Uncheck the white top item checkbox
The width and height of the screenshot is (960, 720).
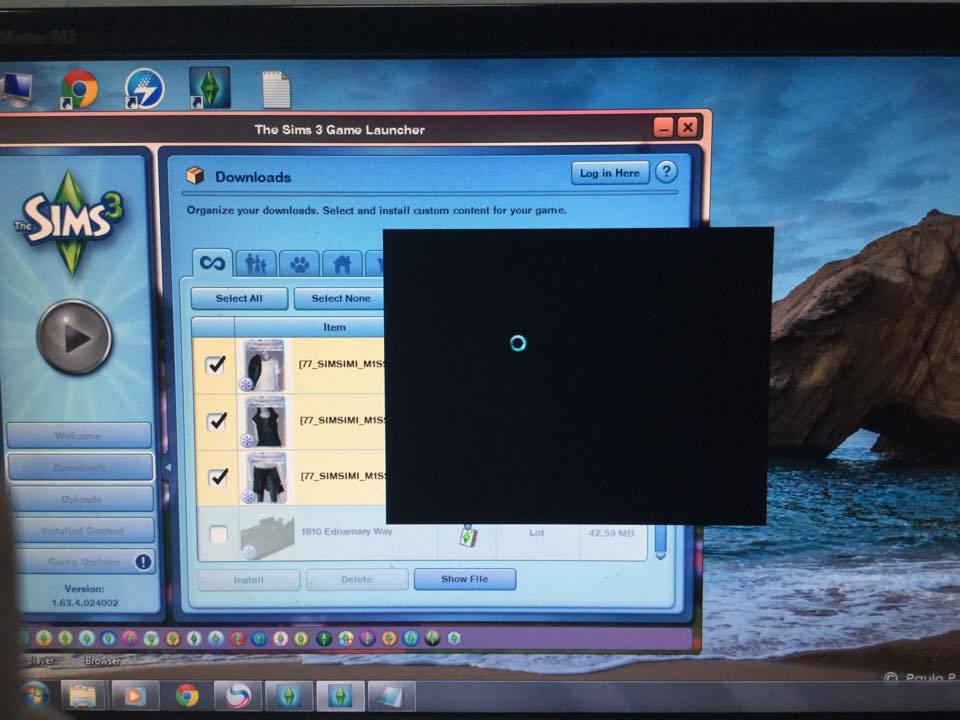click(x=216, y=365)
